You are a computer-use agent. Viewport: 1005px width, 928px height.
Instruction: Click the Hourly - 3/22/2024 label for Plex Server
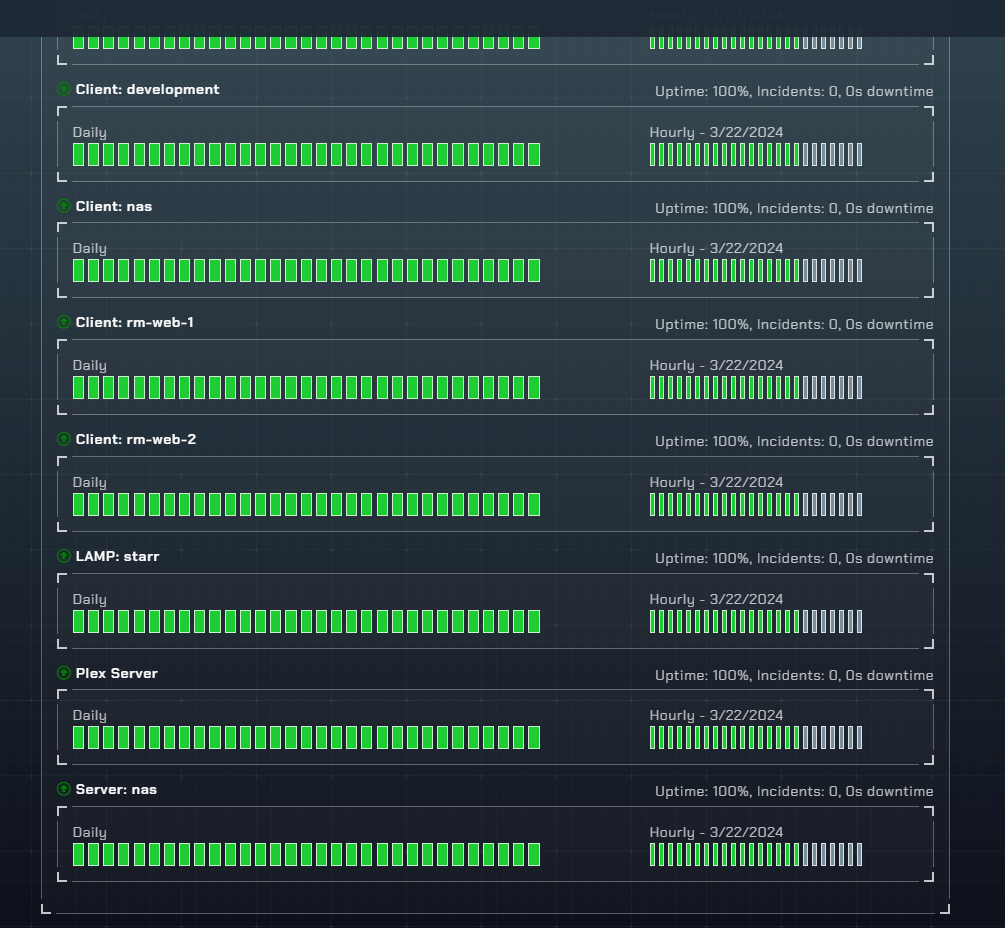pyautogui.click(x=716, y=715)
